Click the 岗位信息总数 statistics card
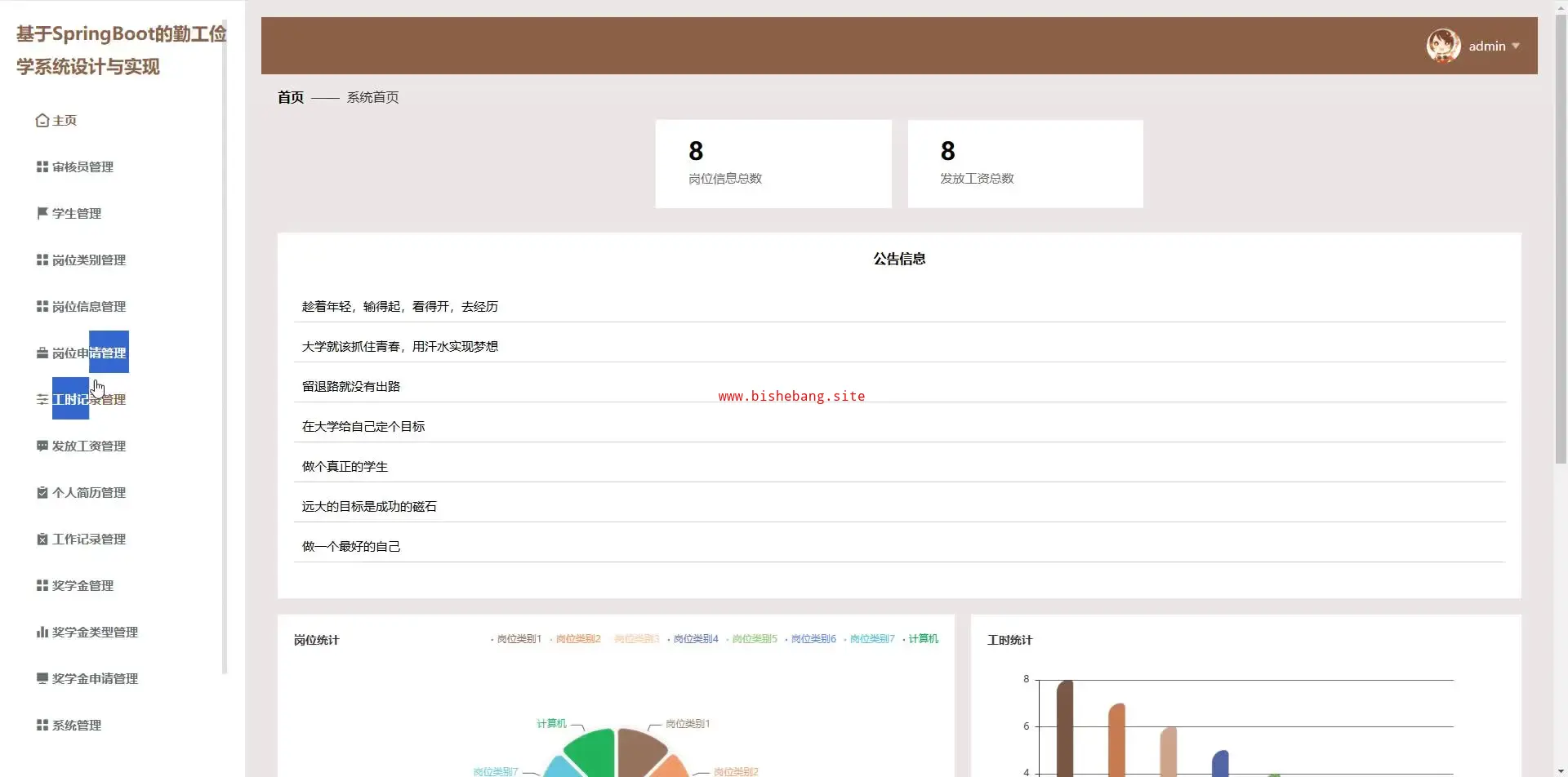Image resolution: width=1568 pixels, height=777 pixels. pyautogui.click(x=773, y=164)
